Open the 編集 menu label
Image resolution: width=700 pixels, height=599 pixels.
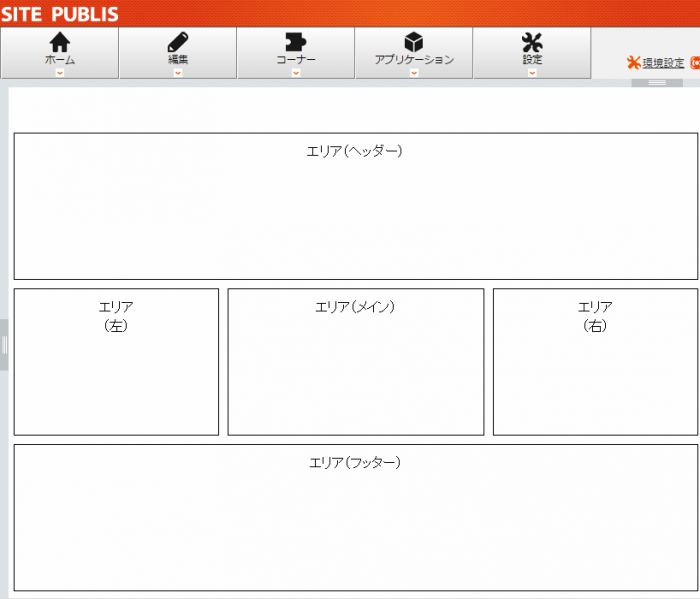pos(178,60)
